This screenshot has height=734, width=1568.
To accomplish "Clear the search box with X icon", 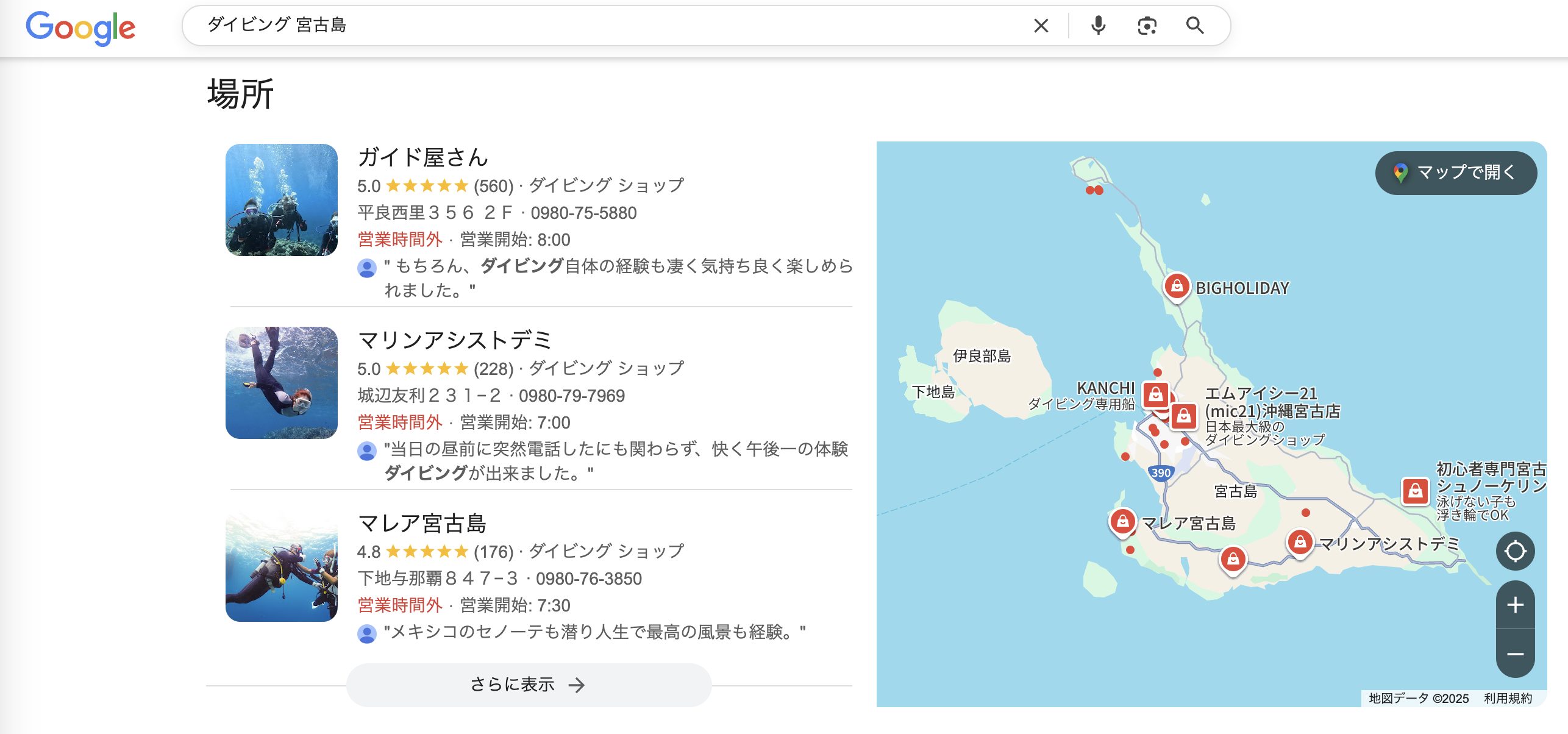I will [x=1041, y=26].
